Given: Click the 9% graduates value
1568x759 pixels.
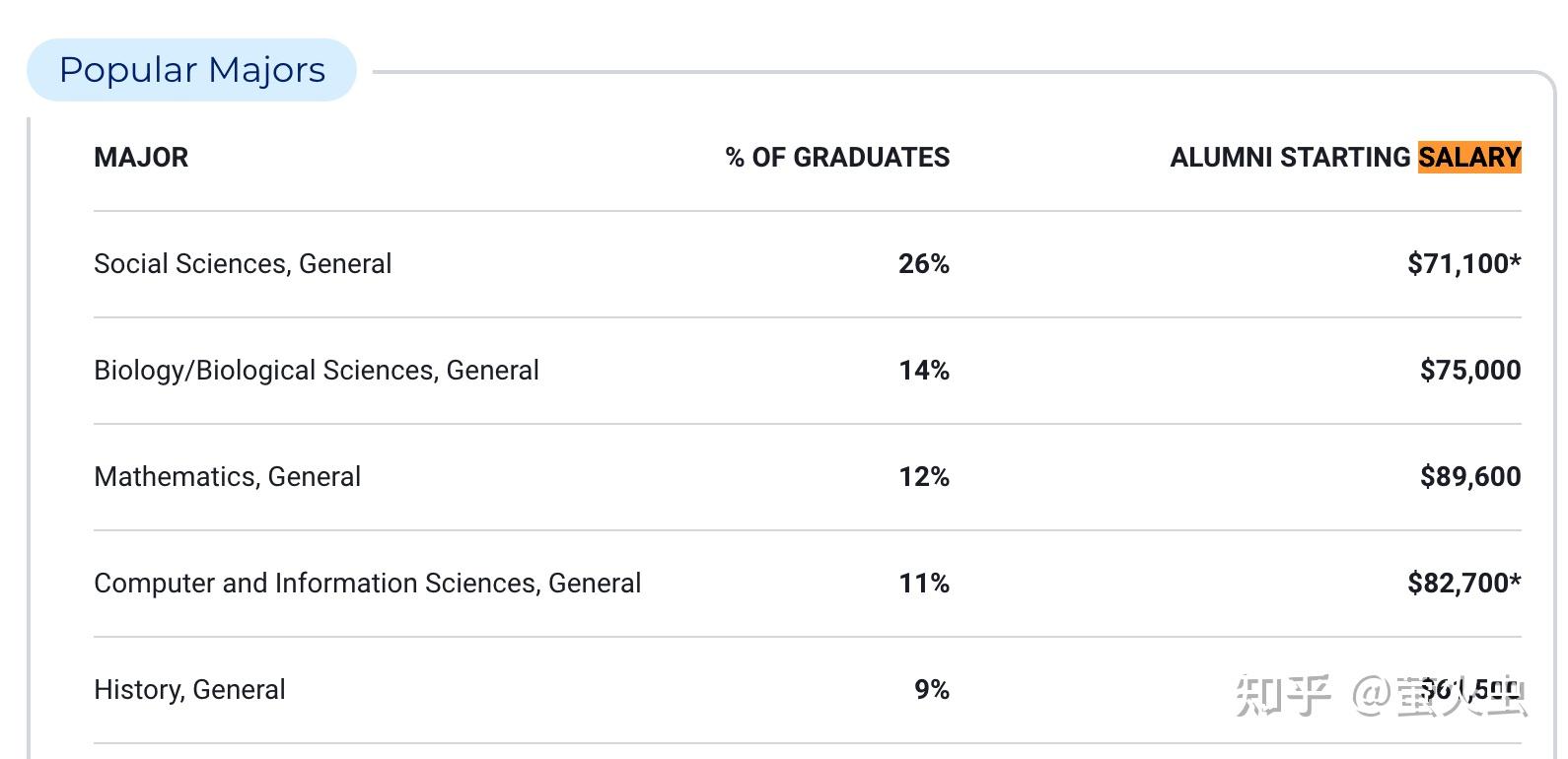Looking at the screenshot, I should 931,690.
